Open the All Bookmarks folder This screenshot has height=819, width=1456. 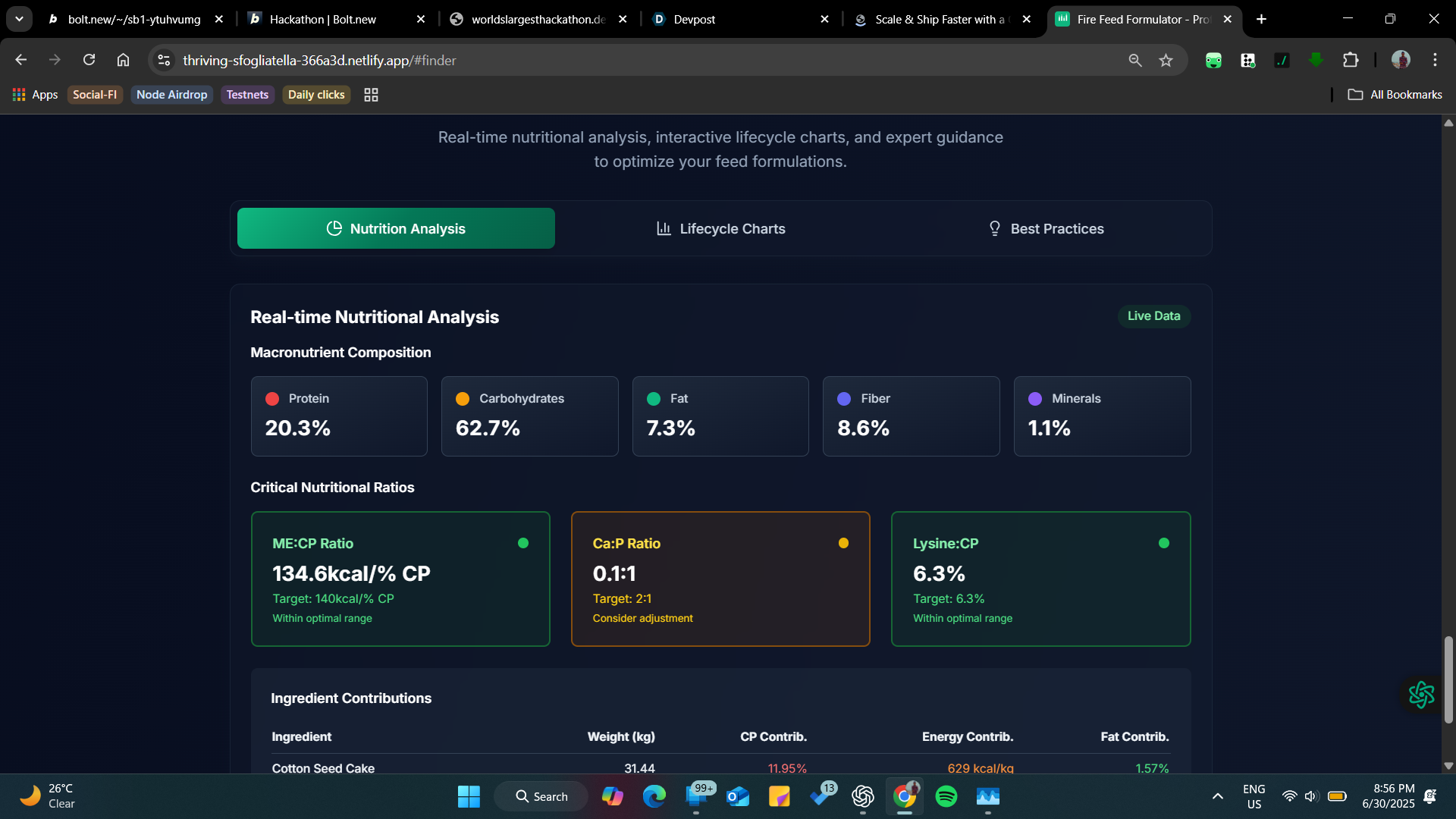1395,95
